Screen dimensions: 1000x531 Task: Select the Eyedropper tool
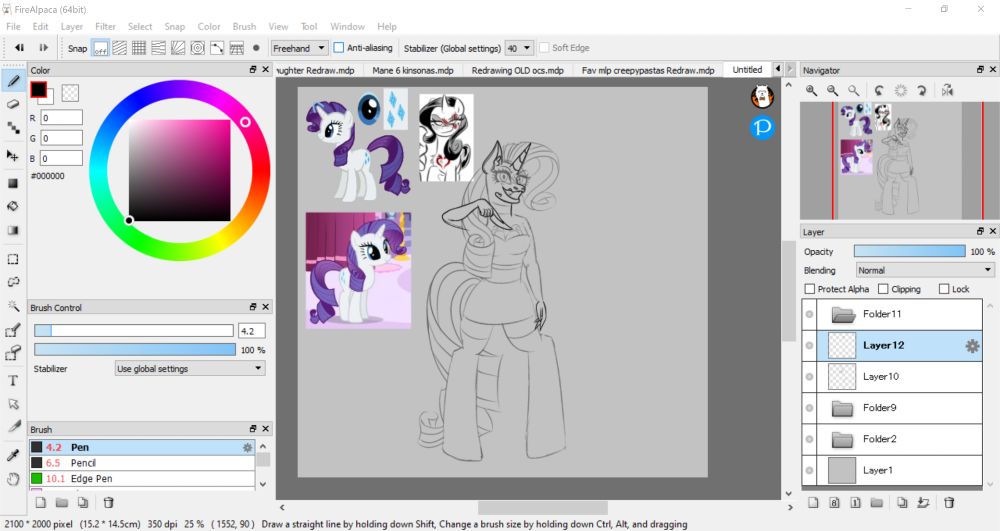13,455
